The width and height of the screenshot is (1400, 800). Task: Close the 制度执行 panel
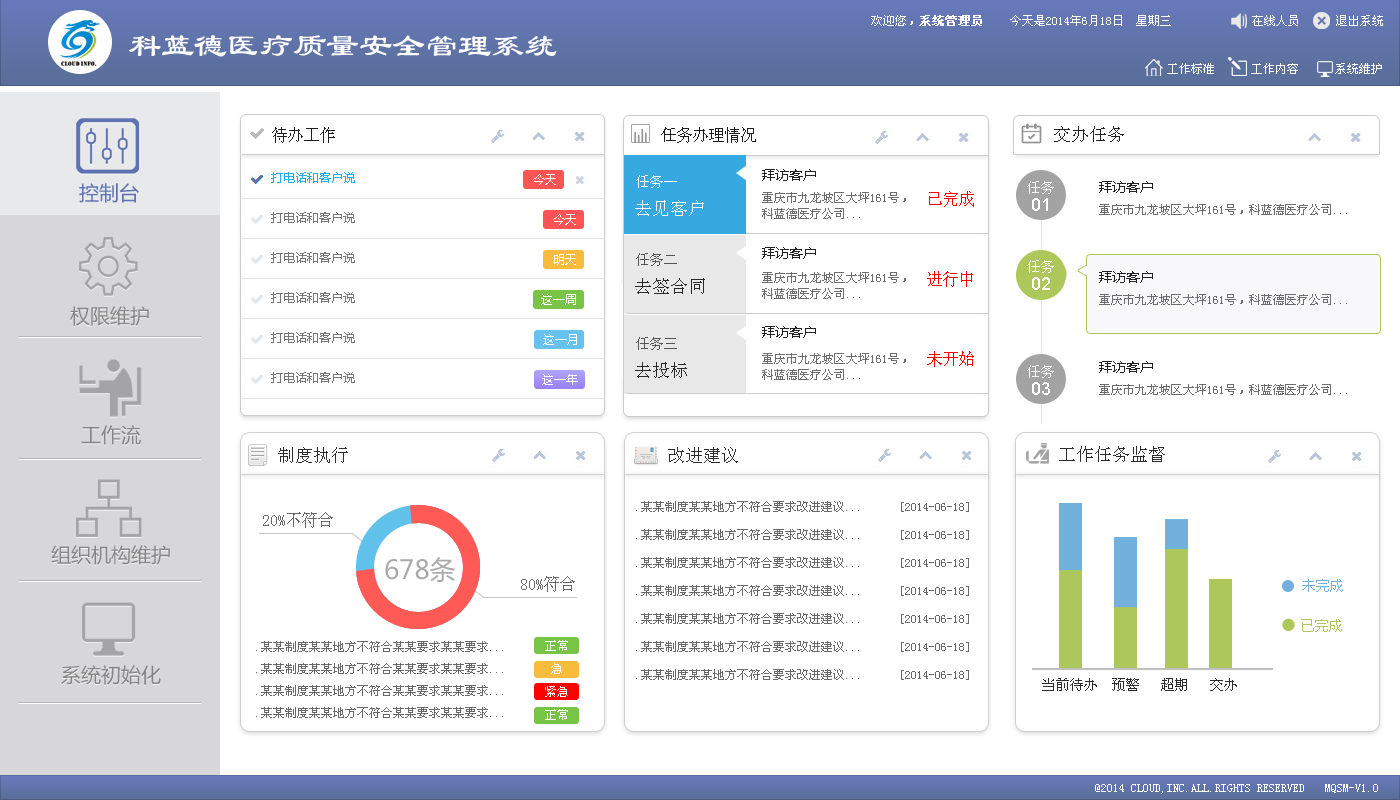click(581, 456)
